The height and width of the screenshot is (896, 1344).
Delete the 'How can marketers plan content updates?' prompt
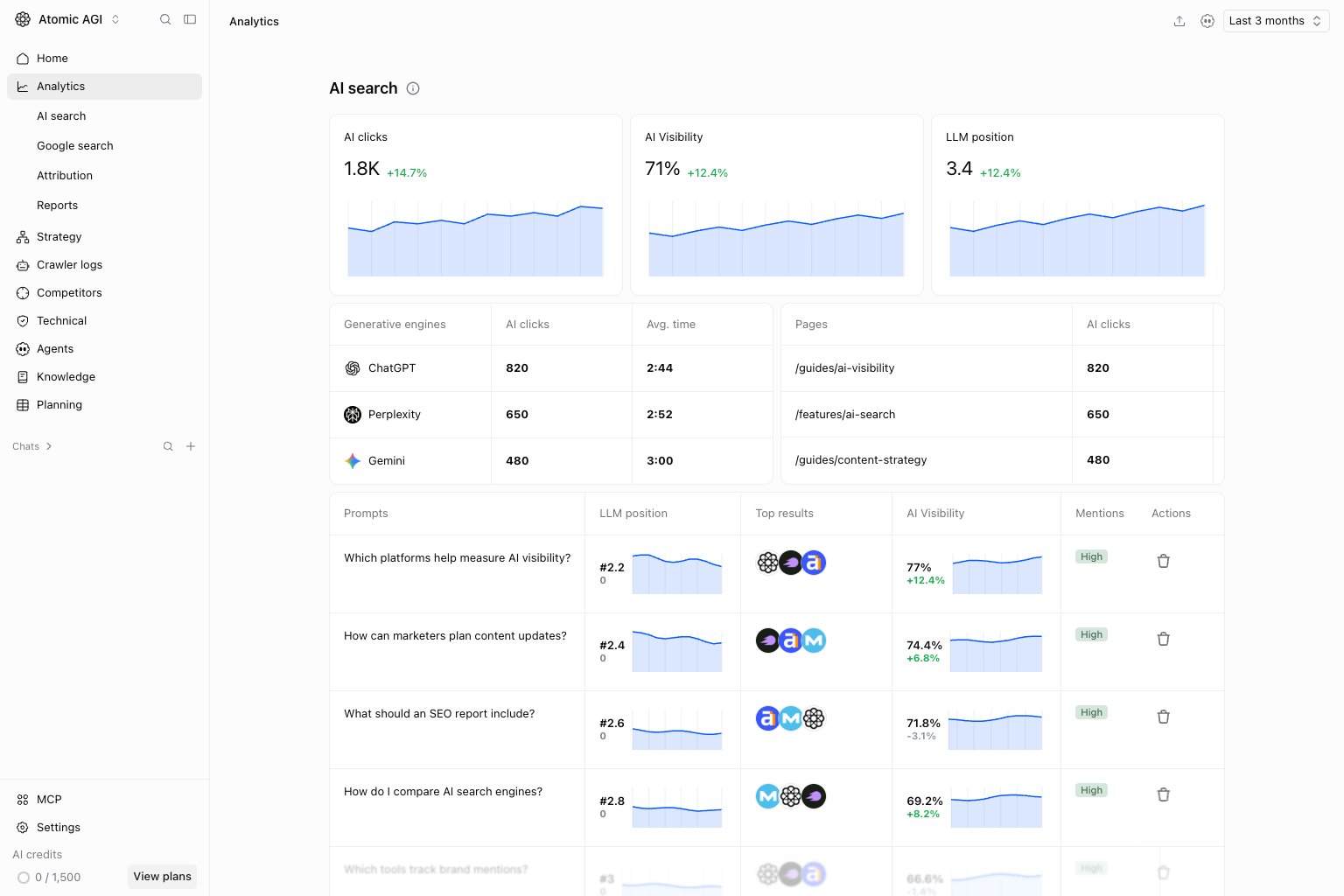(1164, 639)
